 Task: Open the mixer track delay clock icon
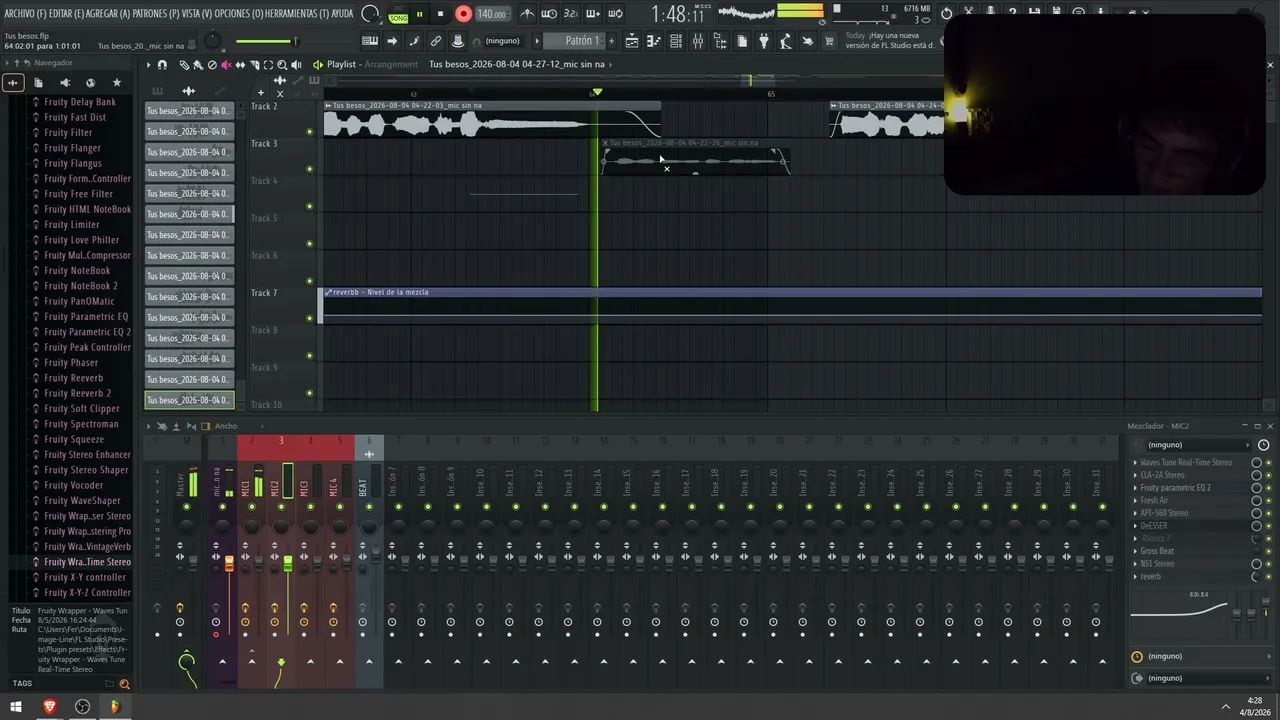click(1137, 657)
